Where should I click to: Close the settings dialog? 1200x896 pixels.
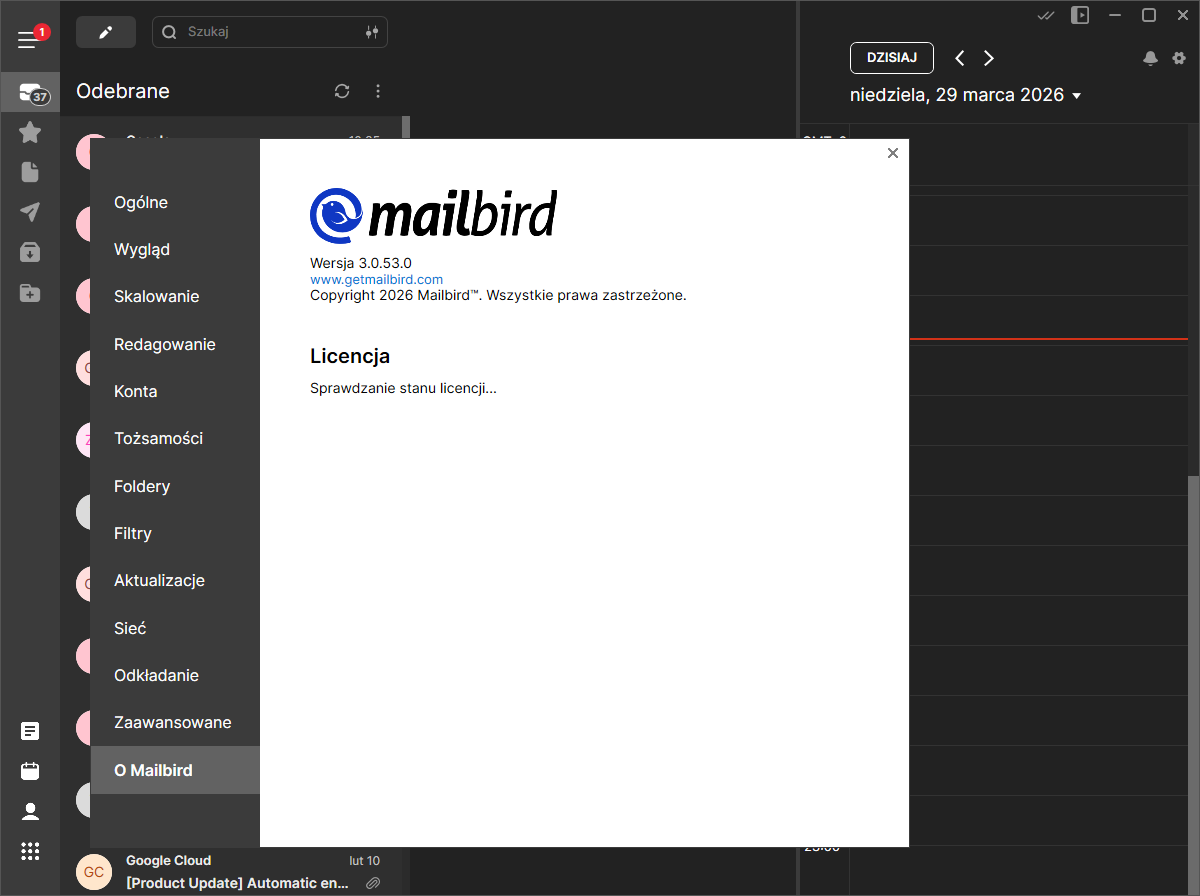pyautogui.click(x=893, y=153)
